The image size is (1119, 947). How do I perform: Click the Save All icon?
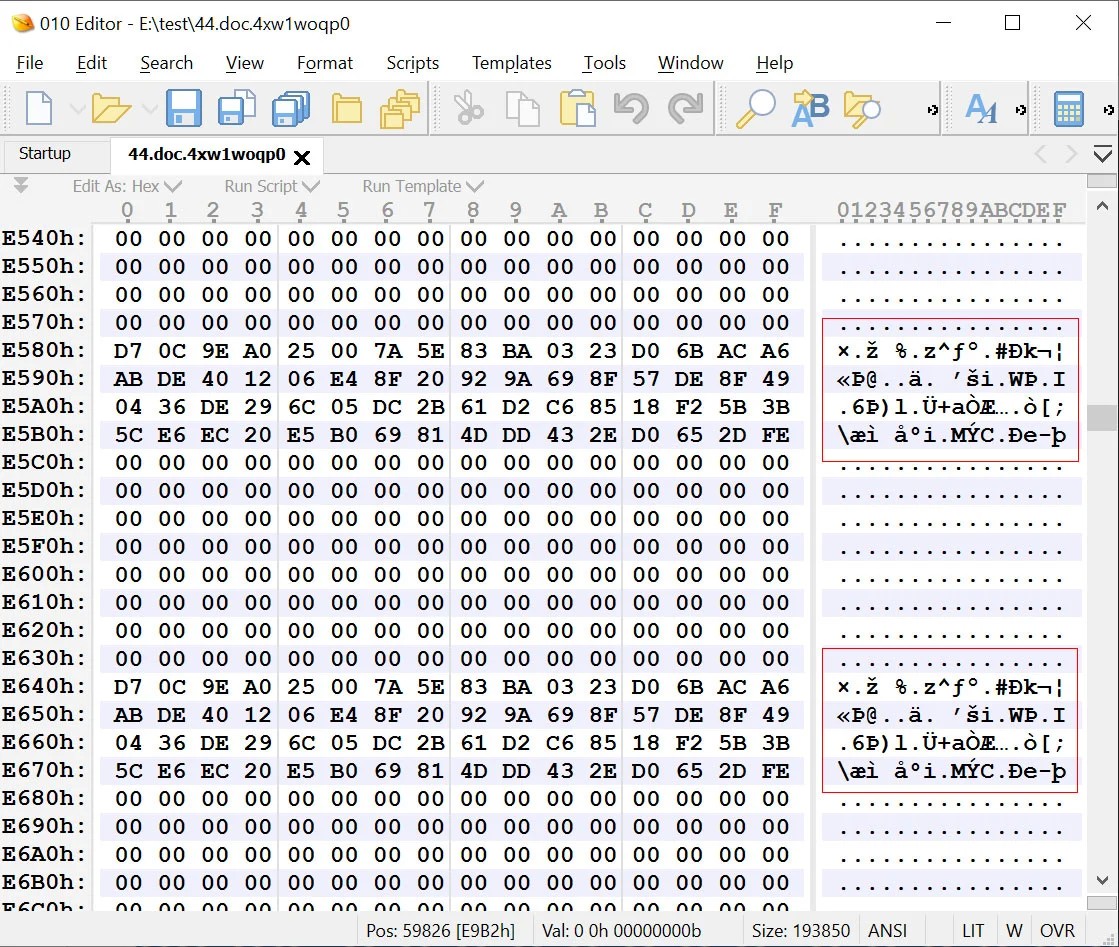[290, 108]
